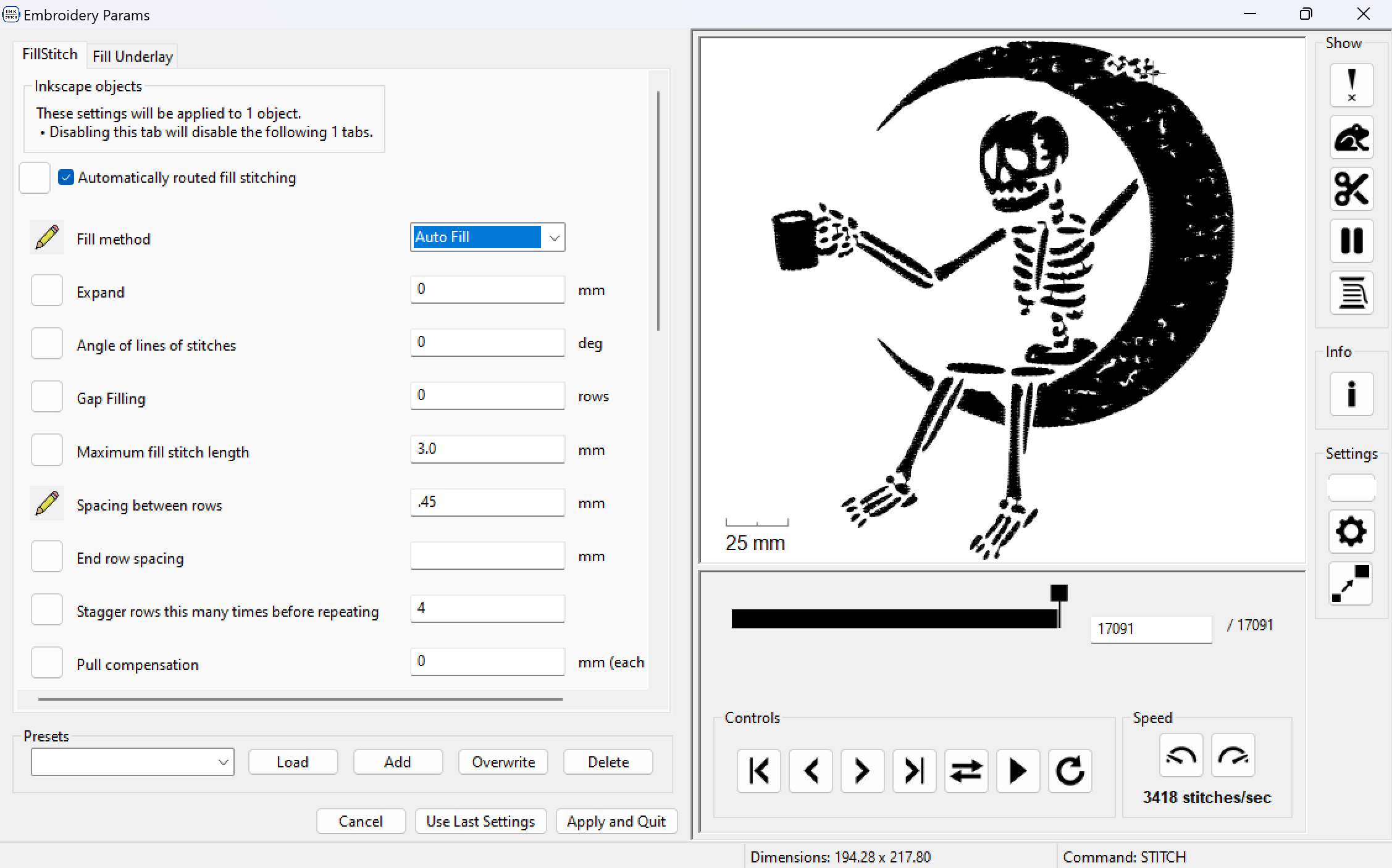
Task: Minimize the Embroidery Params window
Action: click(x=1250, y=14)
